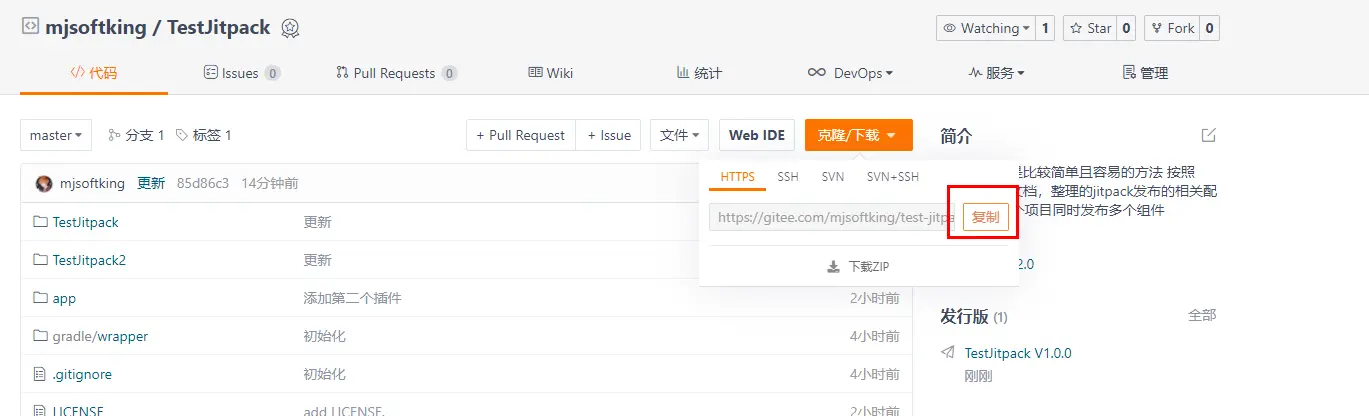Open the 分支 1 branches list
Viewport: 1369px width, 416px height.
[x=136, y=135]
